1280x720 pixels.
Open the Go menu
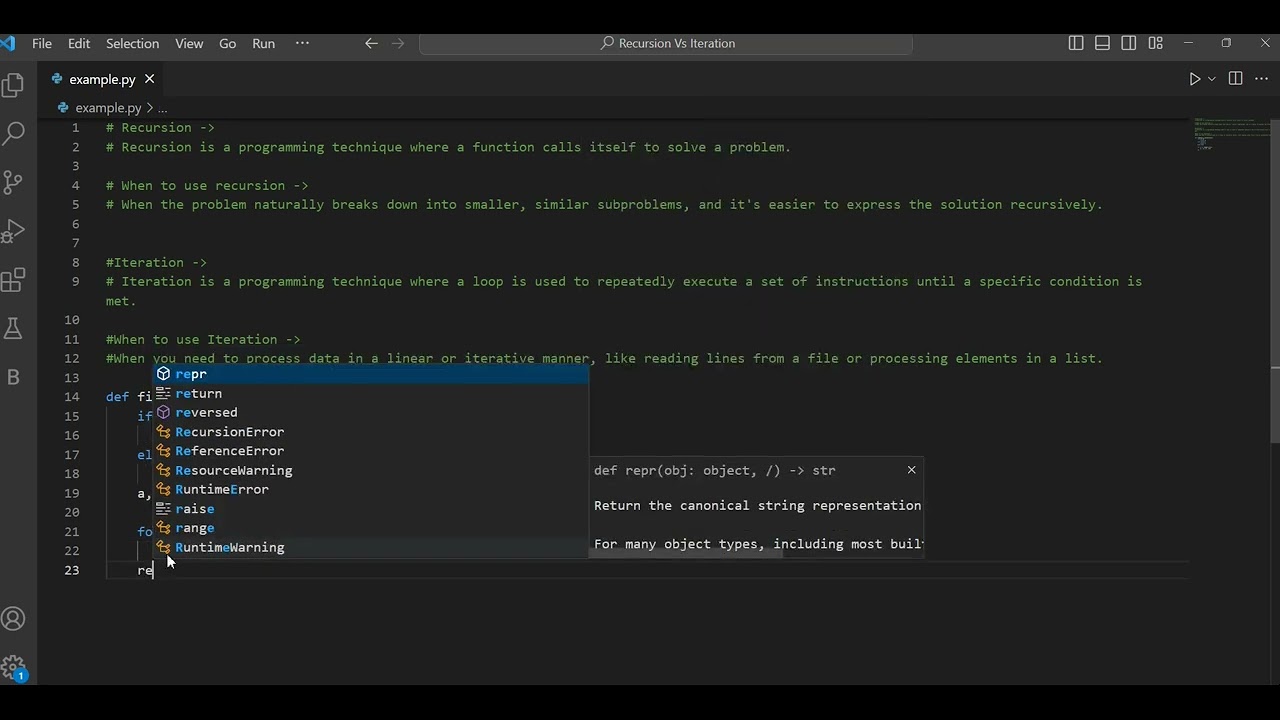[227, 43]
